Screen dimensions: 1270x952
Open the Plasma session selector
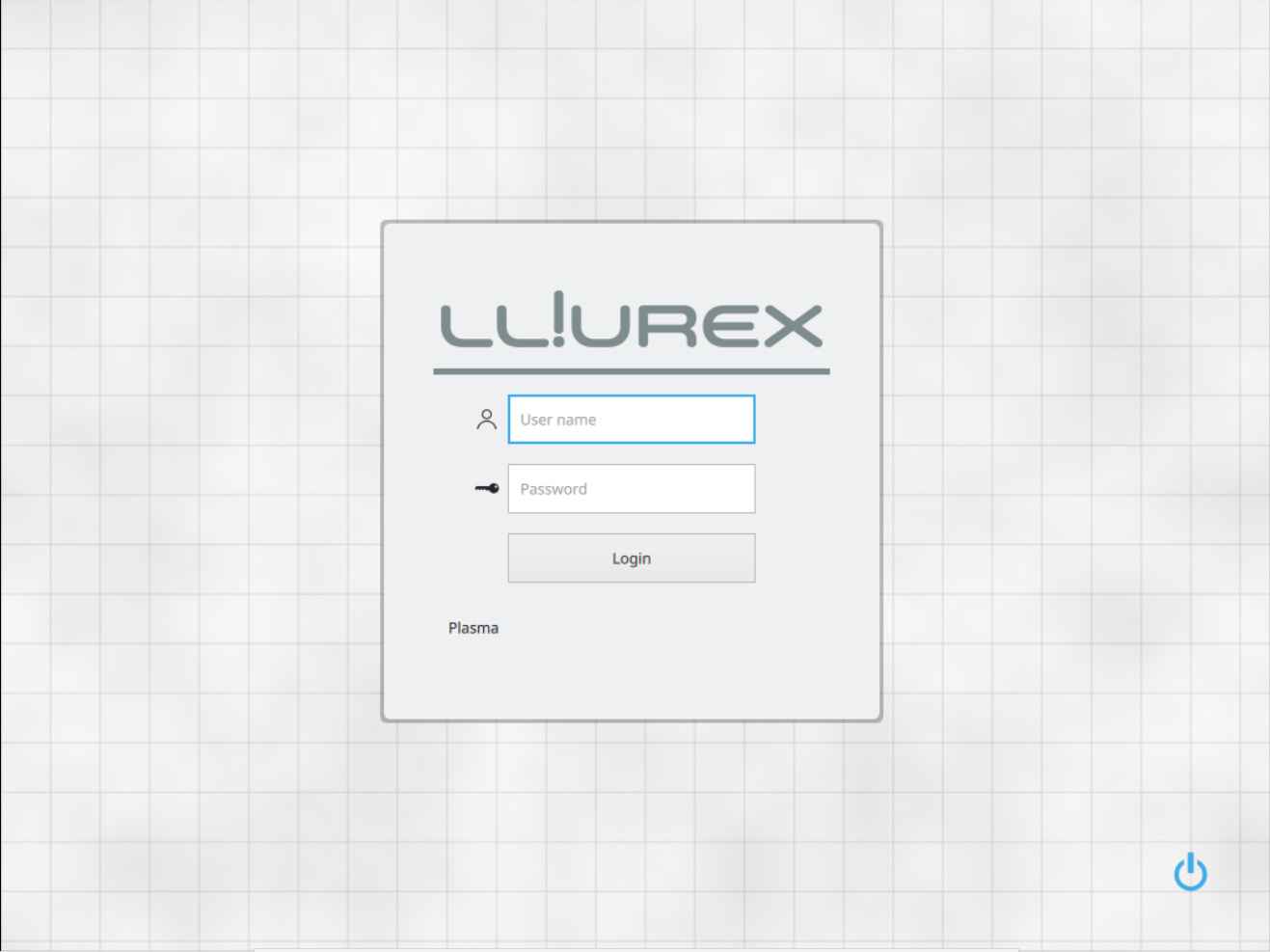(x=473, y=628)
